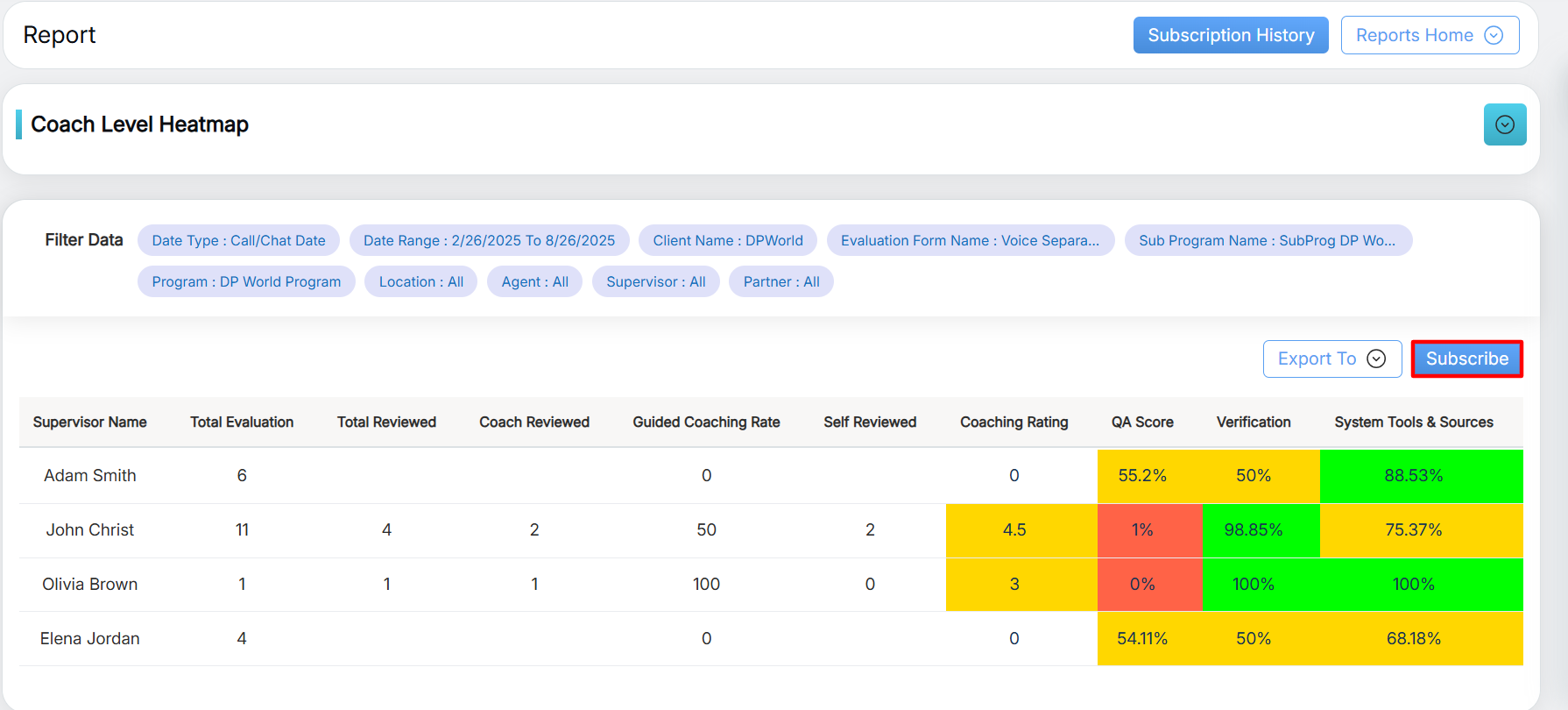Open the Export To dropdown
This screenshot has height=710, width=1568.
click(x=1331, y=359)
